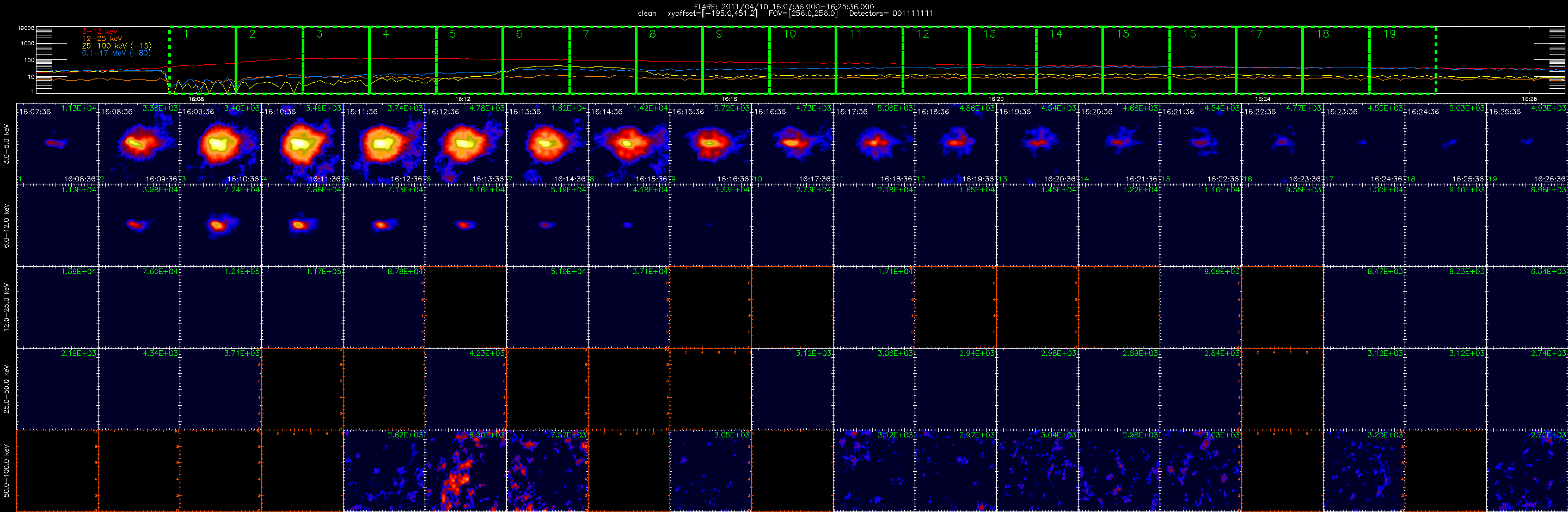
Task: Click the yellow '25-100 keV (-15)' legend entry
Action: tap(117, 46)
